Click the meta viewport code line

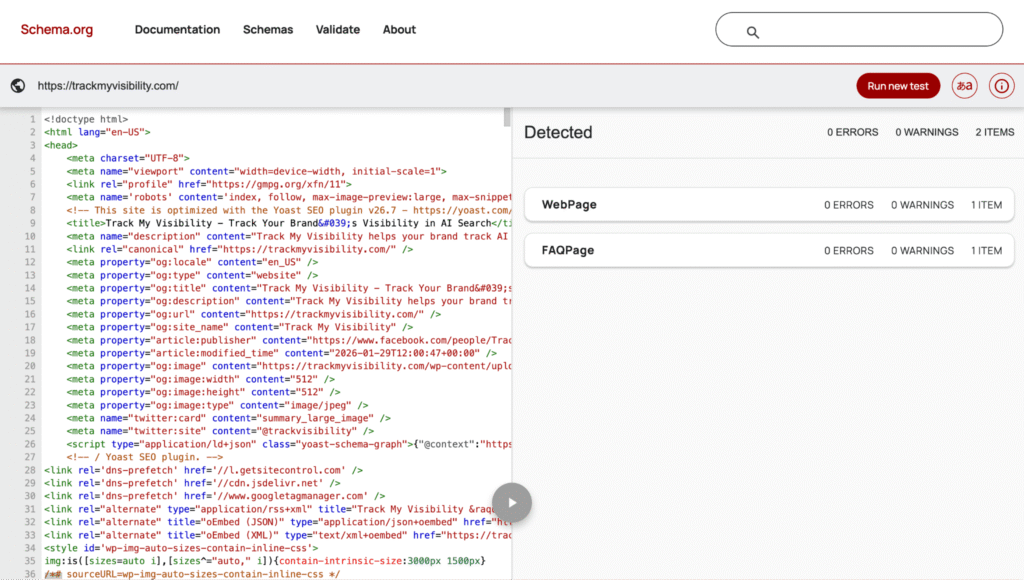[x=257, y=171]
